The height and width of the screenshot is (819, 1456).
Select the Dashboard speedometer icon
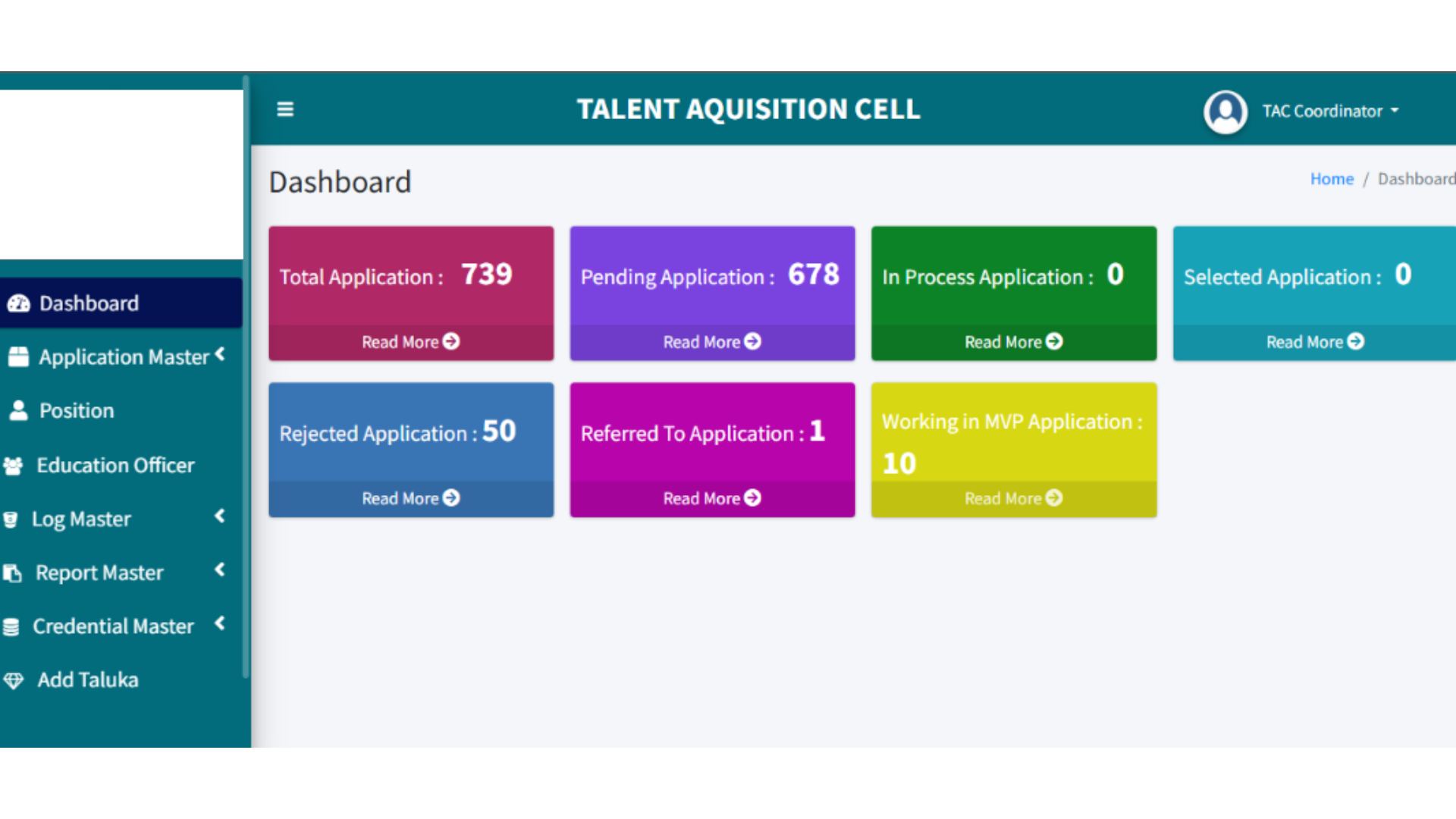[x=18, y=303]
